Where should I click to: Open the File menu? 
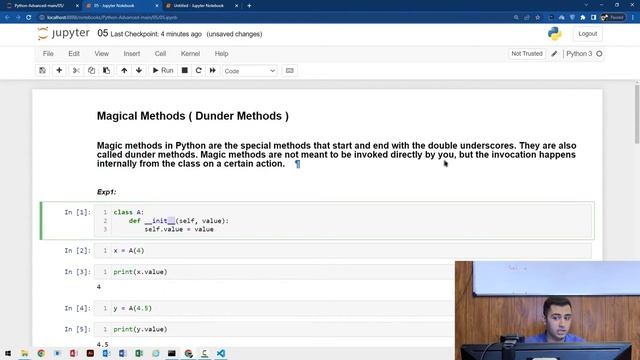tap(48, 53)
